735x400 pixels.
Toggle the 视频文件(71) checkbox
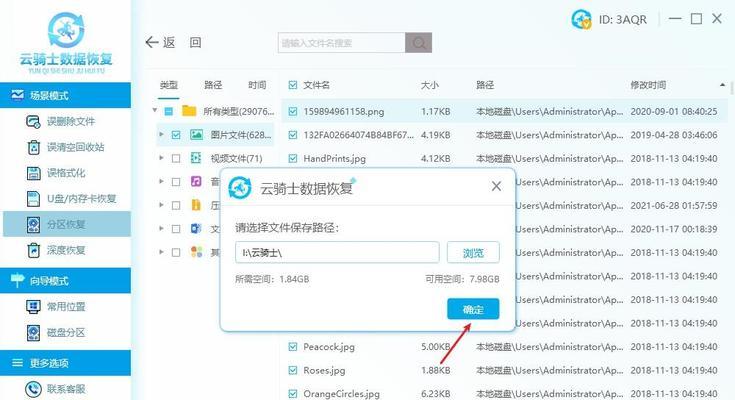tap(176, 158)
